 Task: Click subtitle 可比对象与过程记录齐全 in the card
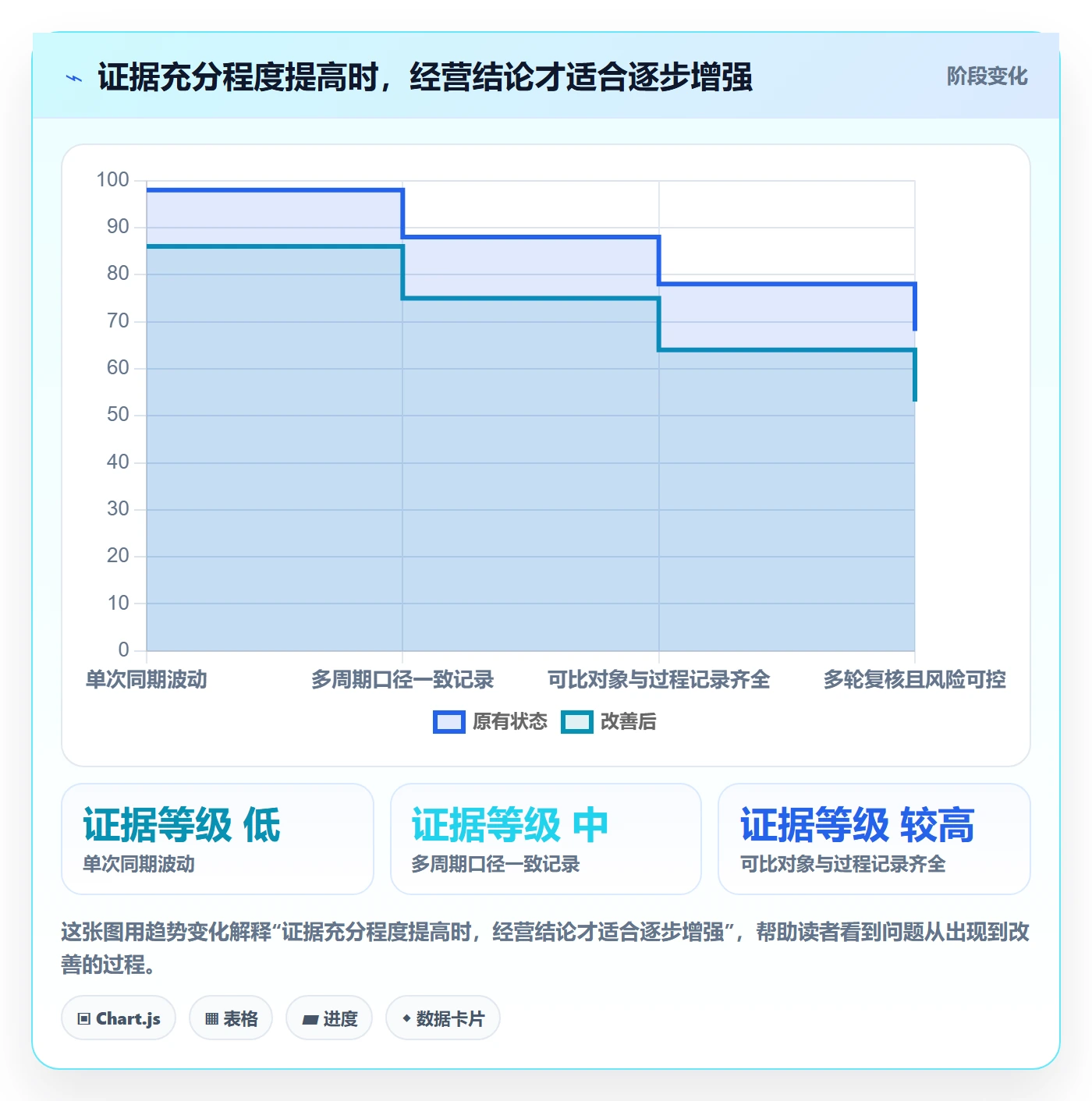pyautogui.click(x=842, y=864)
